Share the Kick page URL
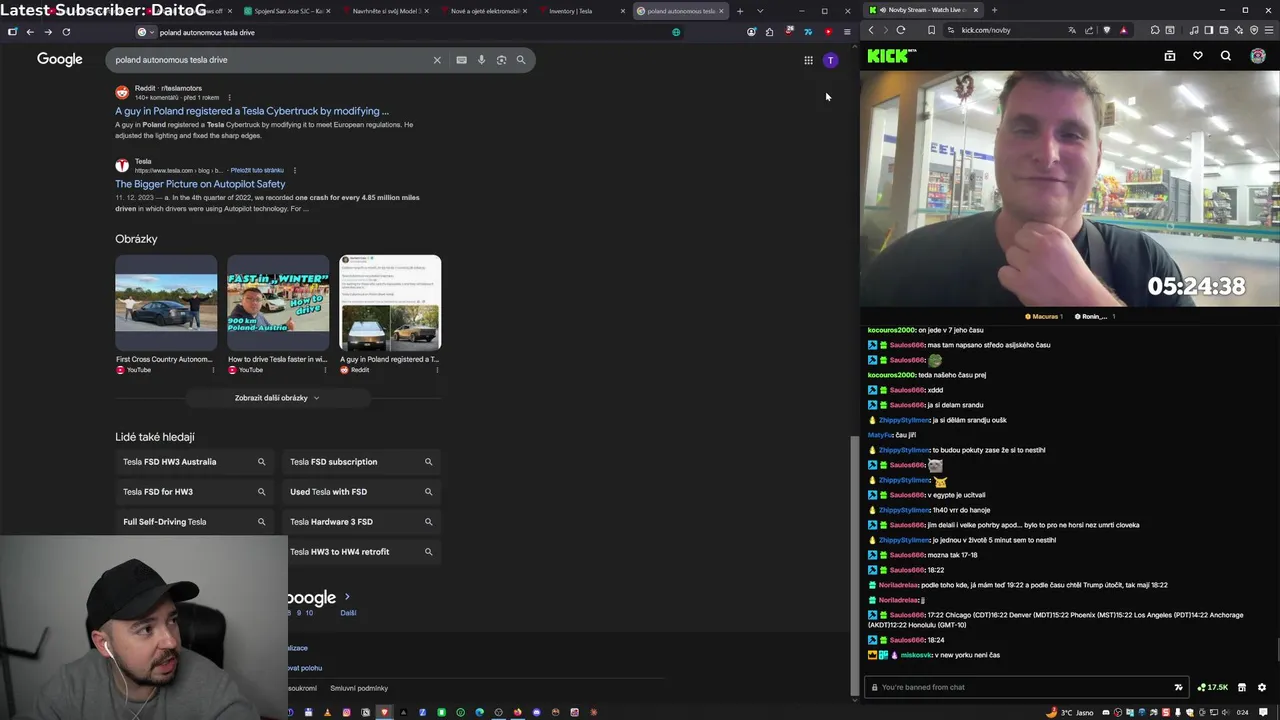Image resolution: width=1280 pixels, height=720 pixels. (x=1089, y=30)
